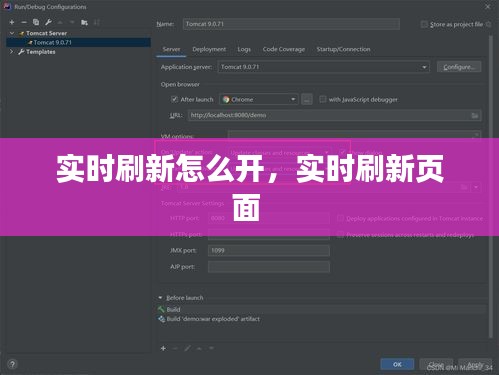The height and width of the screenshot is (375, 499).
Task: Switch to the Deployment tab
Action: click(x=209, y=49)
